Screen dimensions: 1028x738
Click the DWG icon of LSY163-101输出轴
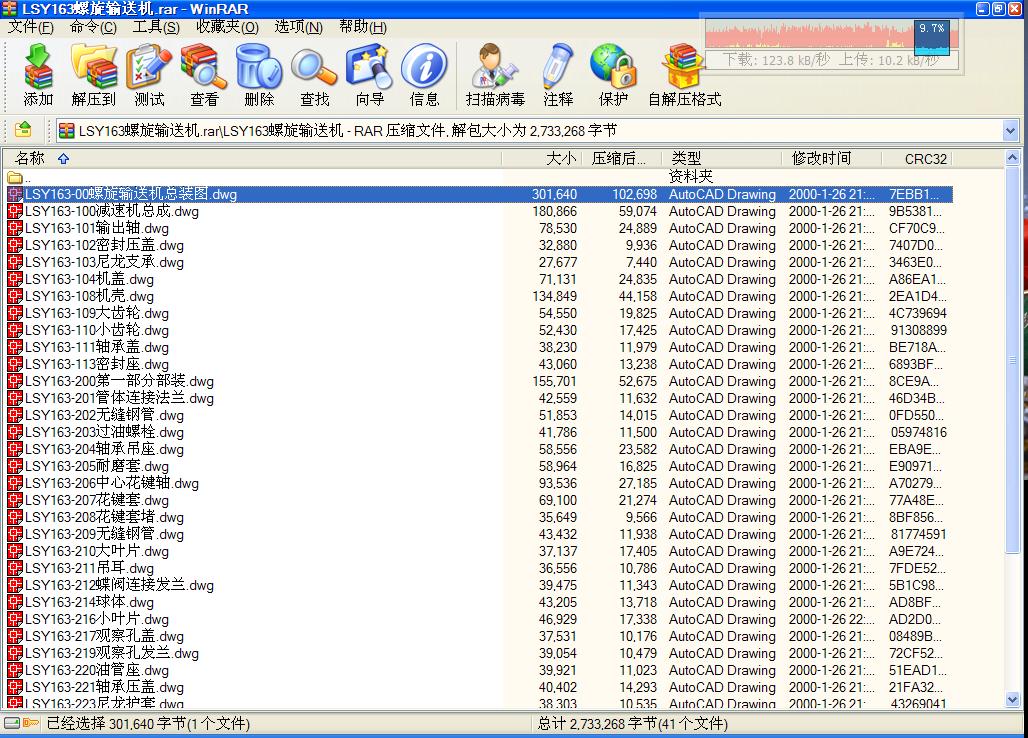point(15,228)
